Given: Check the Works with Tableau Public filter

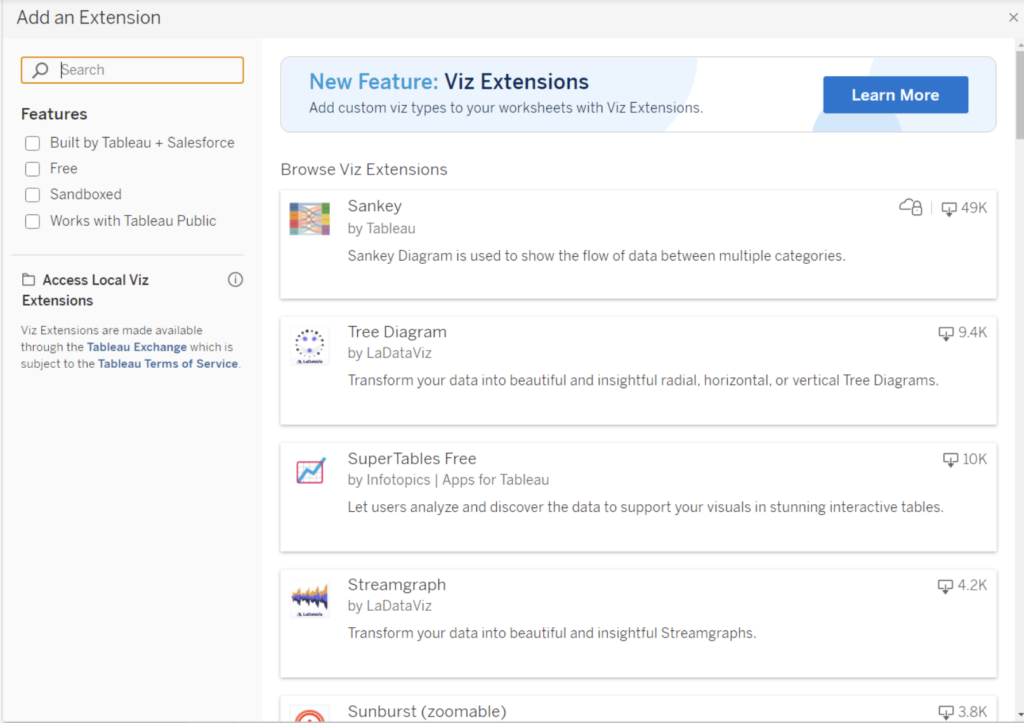Looking at the screenshot, I should pos(30,220).
